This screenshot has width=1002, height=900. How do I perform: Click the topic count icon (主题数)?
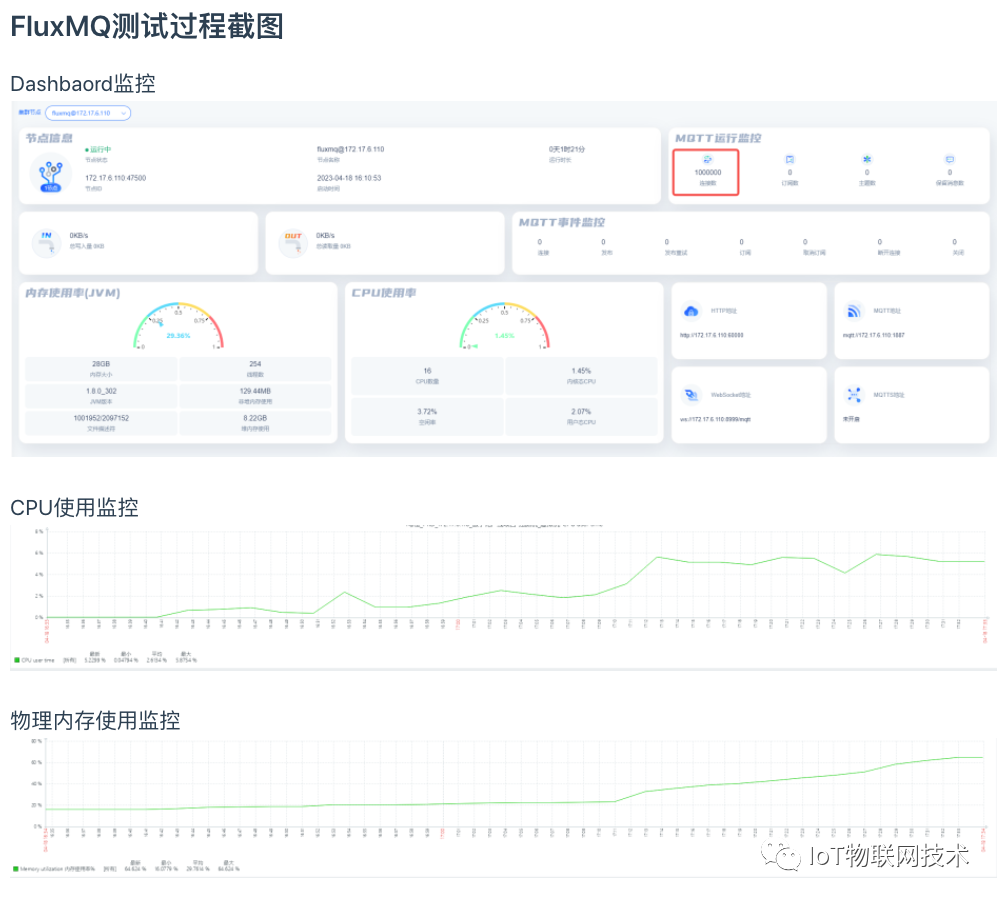click(x=867, y=159)
